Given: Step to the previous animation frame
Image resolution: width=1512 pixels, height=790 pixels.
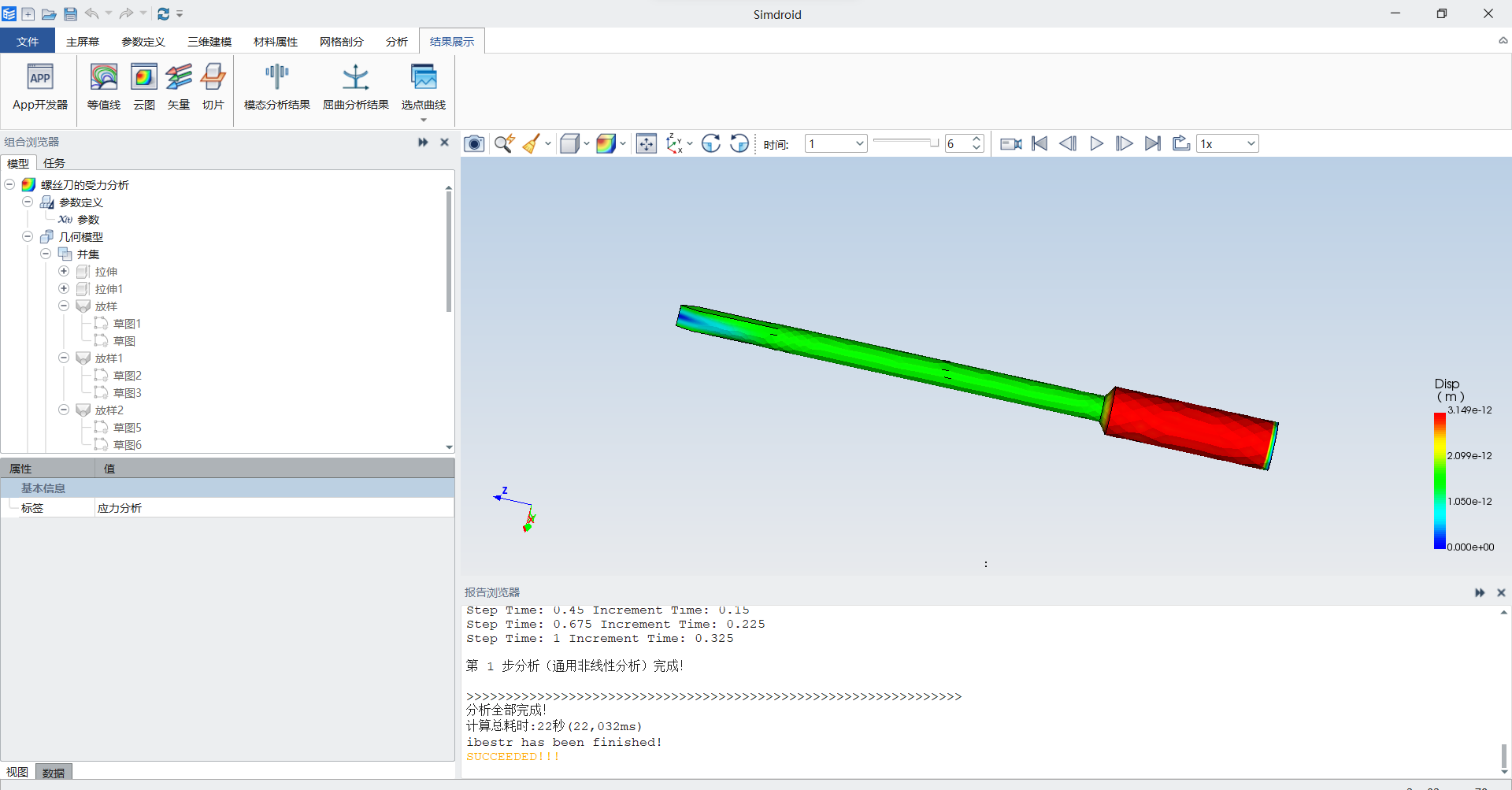Looking at the screenshot, I should (1068, 143).
